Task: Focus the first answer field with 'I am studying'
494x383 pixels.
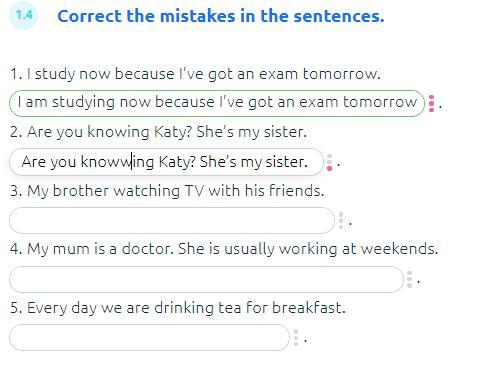Action: (x=217, y=103)
